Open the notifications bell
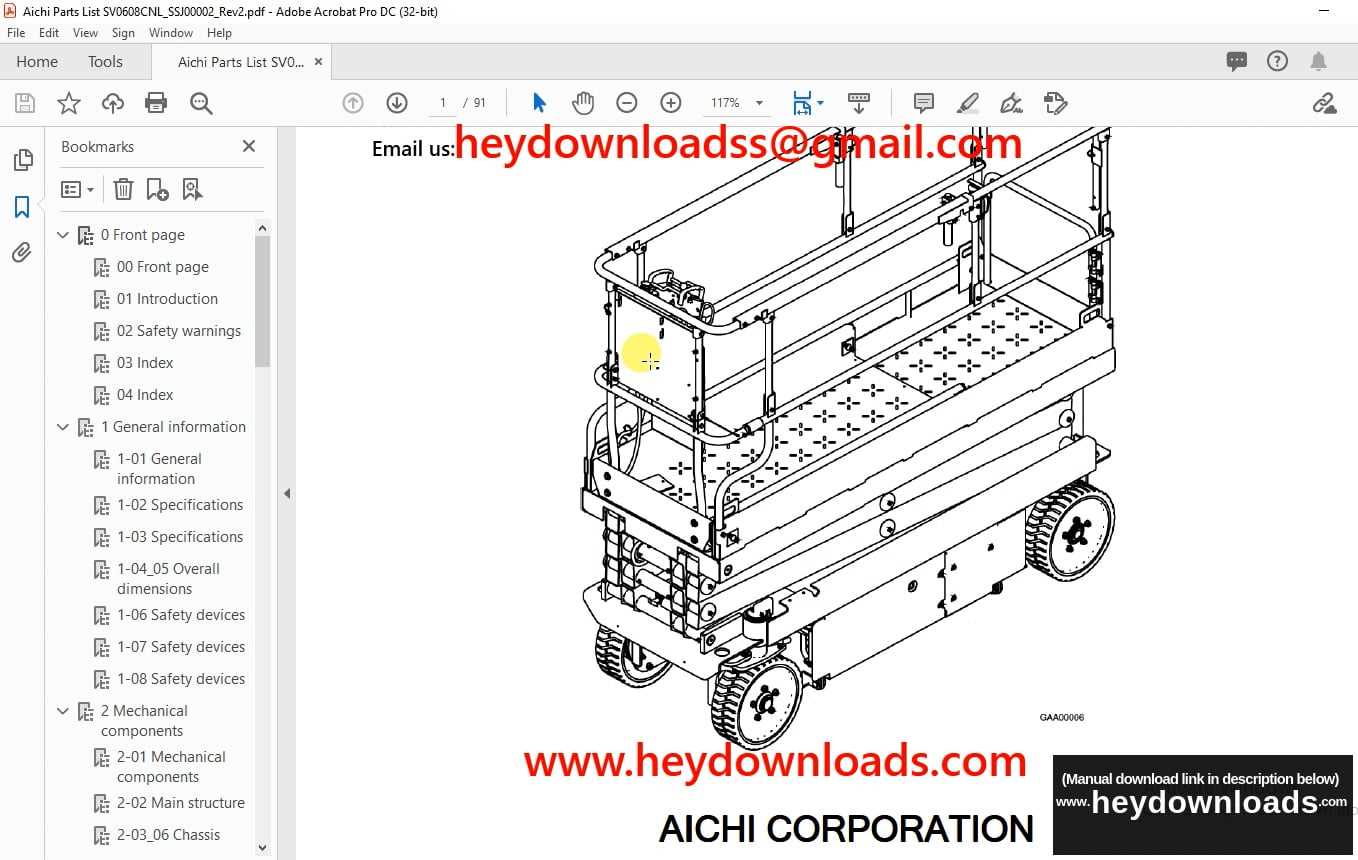 (x=1319, y=62)
